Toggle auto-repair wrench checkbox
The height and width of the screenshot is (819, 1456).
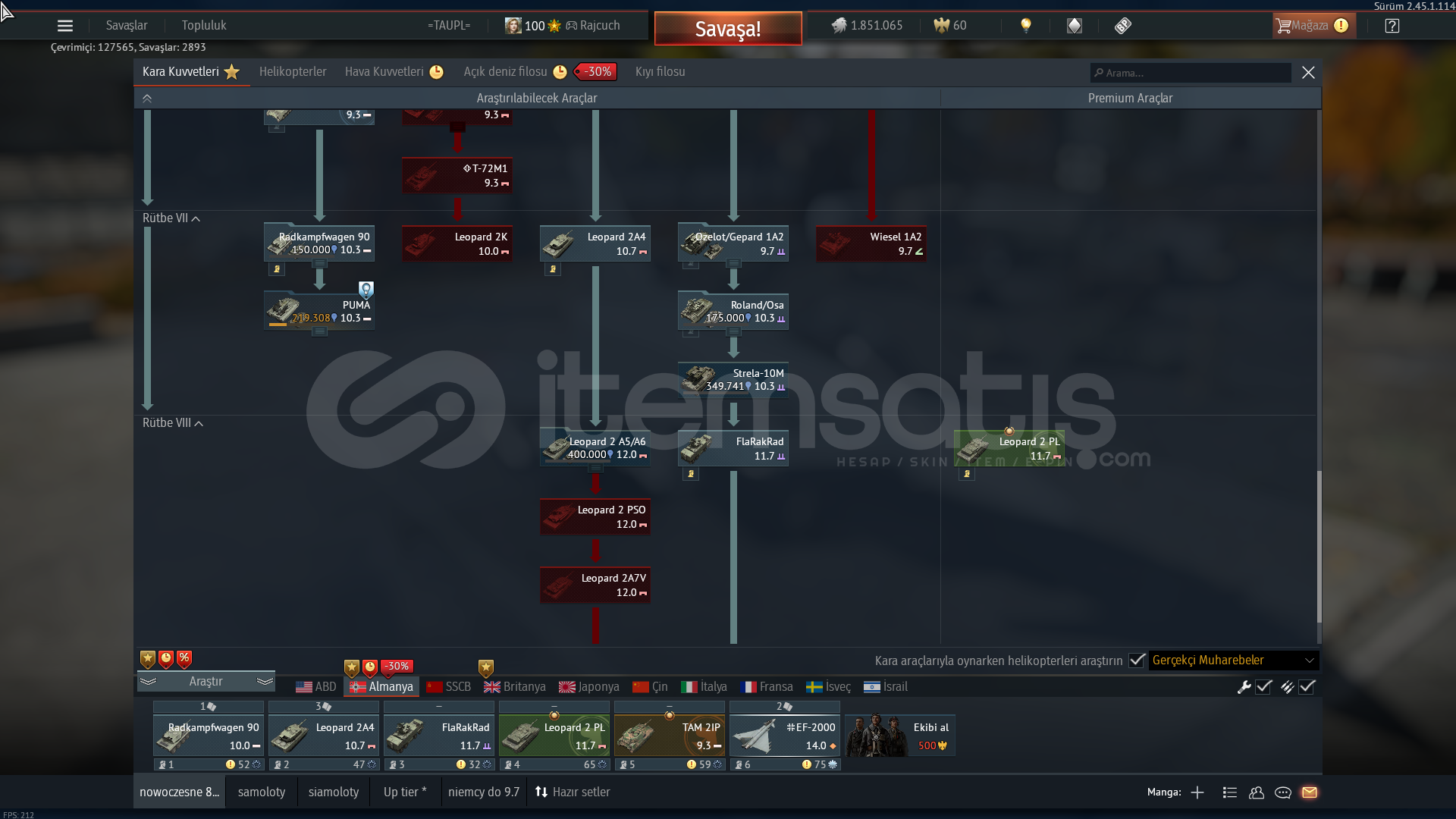click(x=1263, y=687)
